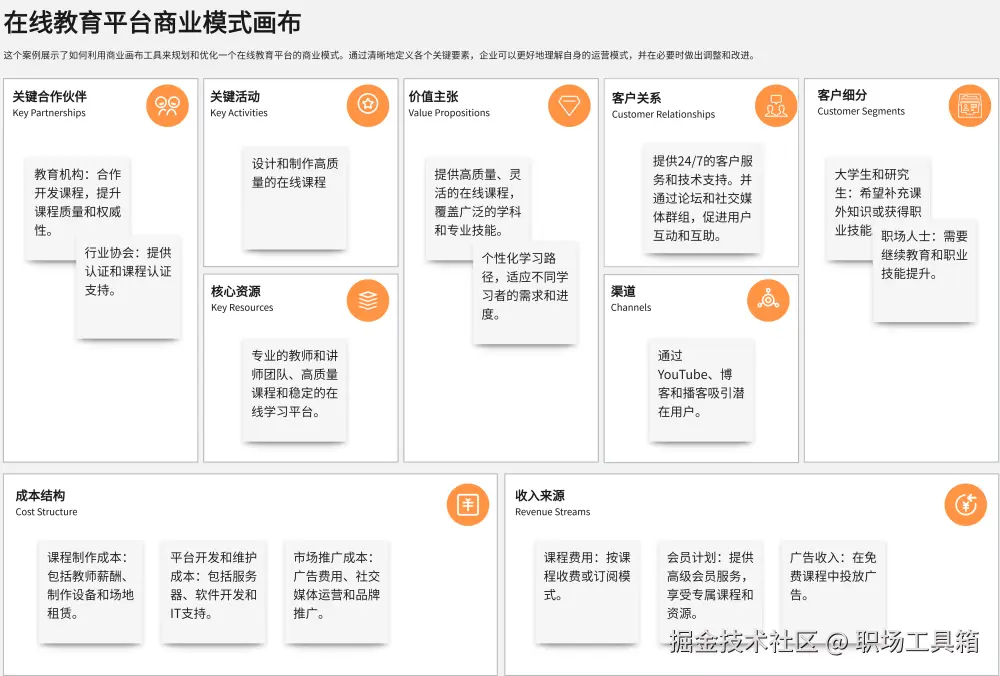Click the 客户细分 ID-card icon
This screenshot has width=1000, height=676.
click(x=968, y=105)
